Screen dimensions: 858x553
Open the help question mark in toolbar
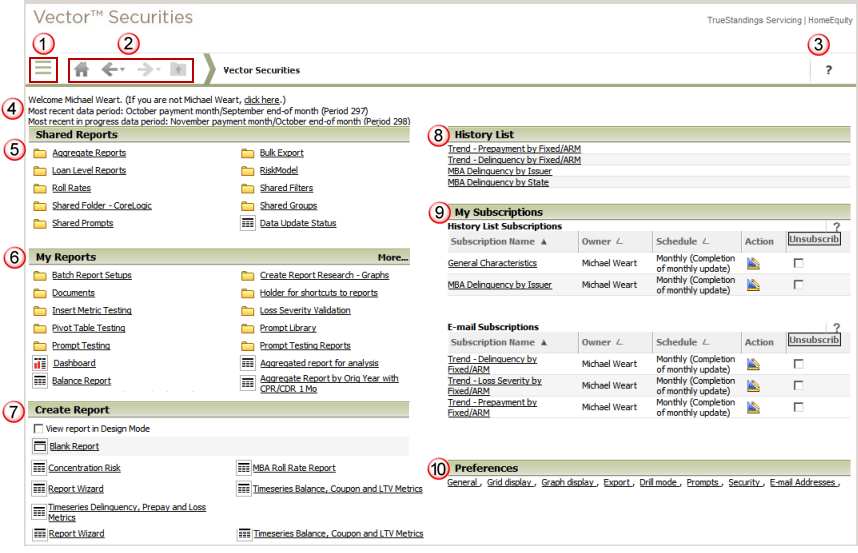(x=828, y=70)
